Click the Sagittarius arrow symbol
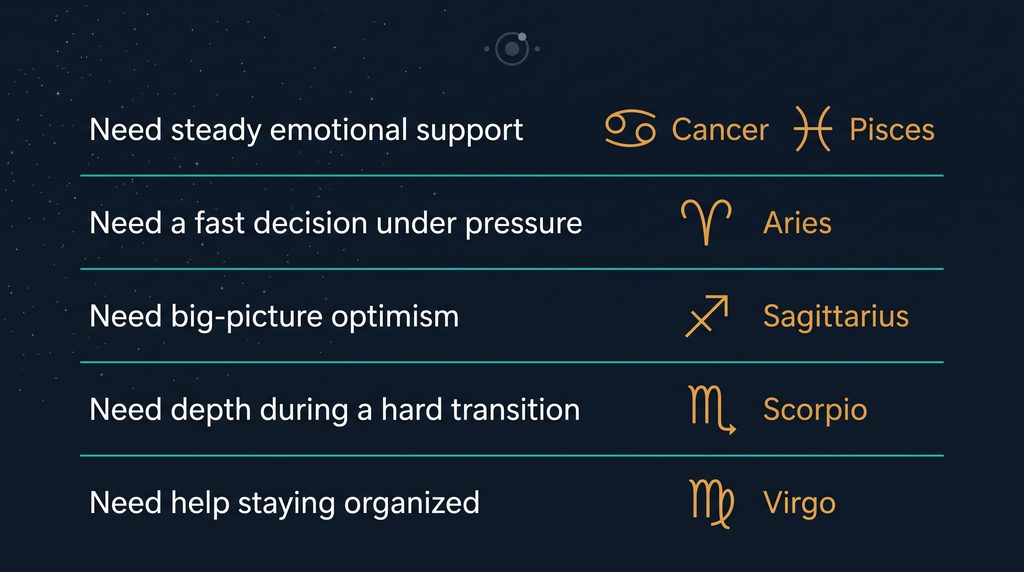 click(707, 316)
